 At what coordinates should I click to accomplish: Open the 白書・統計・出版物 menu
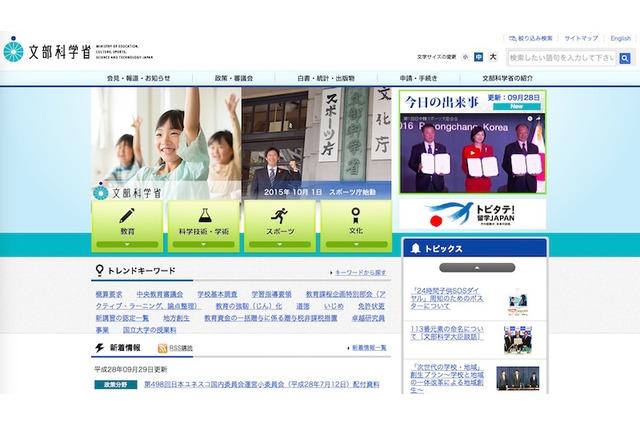[x=326, y=78]
